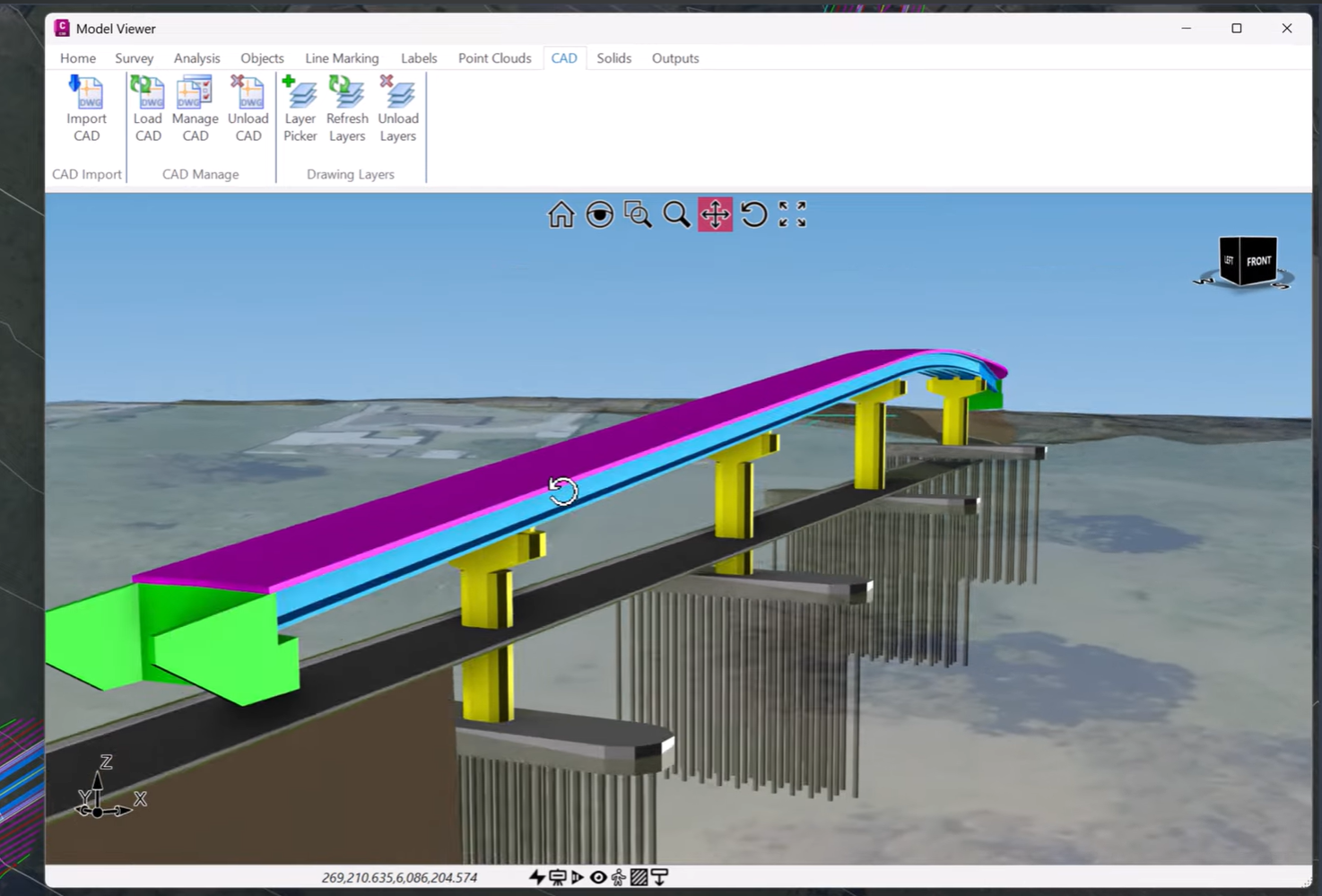The height and width of the screenshot is (896, 1322).
Task: Switch to the Survey tab
Action: click(x=134, y=58)
